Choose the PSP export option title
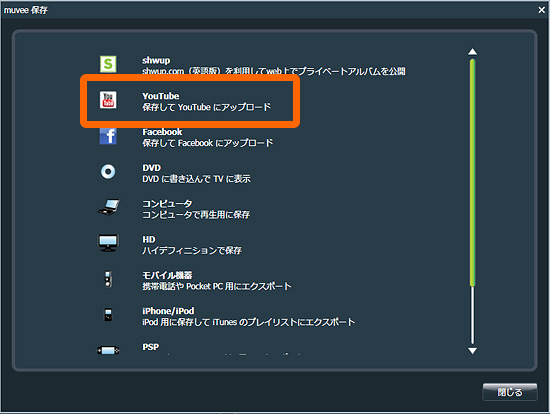550x414 pixels. click(x=150, y=347)
